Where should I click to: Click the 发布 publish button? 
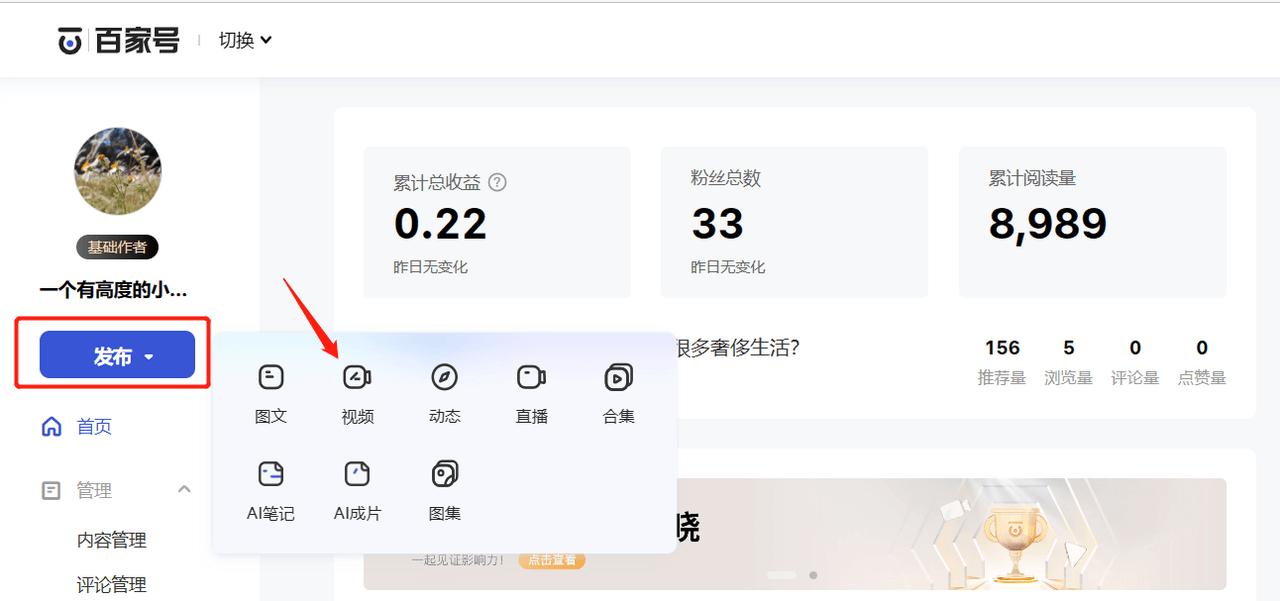click(117, 355)
